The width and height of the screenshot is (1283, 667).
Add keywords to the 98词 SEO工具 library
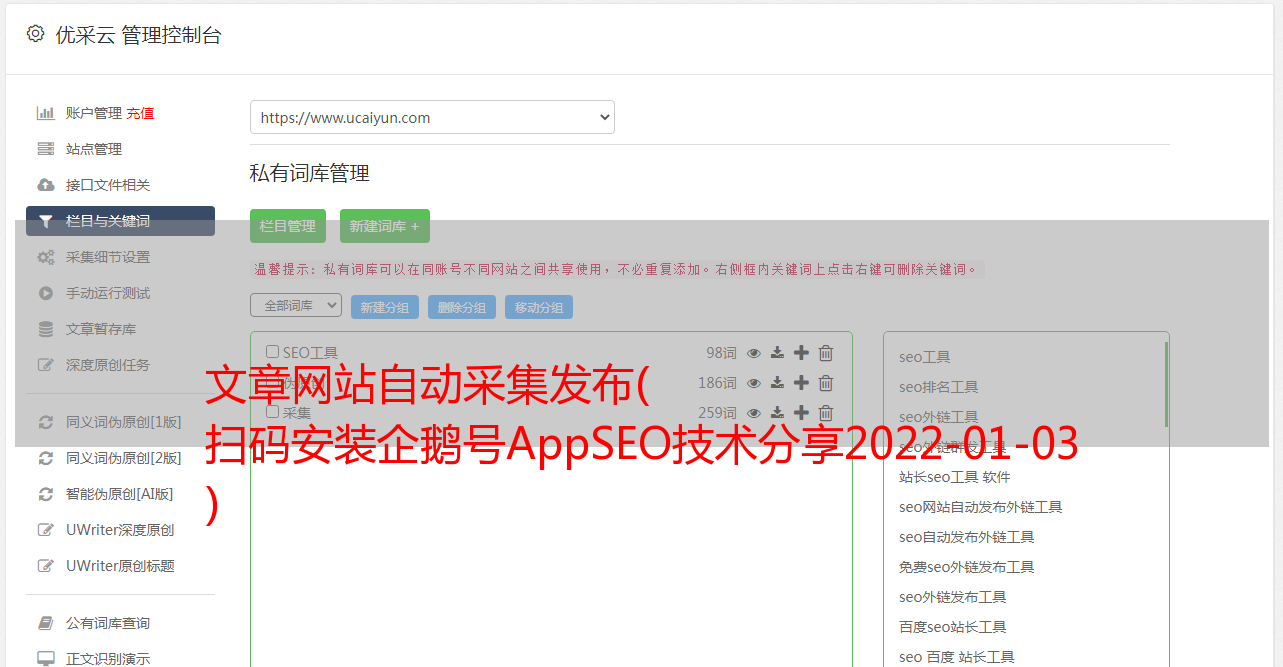coord(801,353)
